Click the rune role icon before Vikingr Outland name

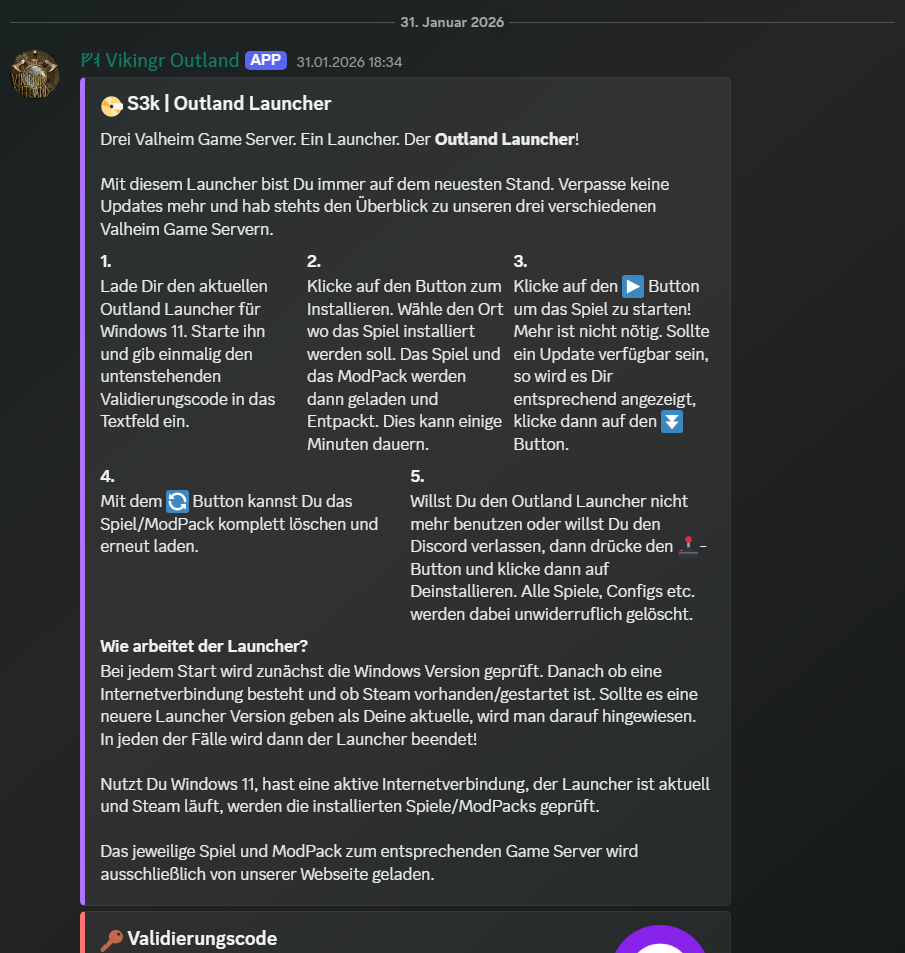pos(91,60)
